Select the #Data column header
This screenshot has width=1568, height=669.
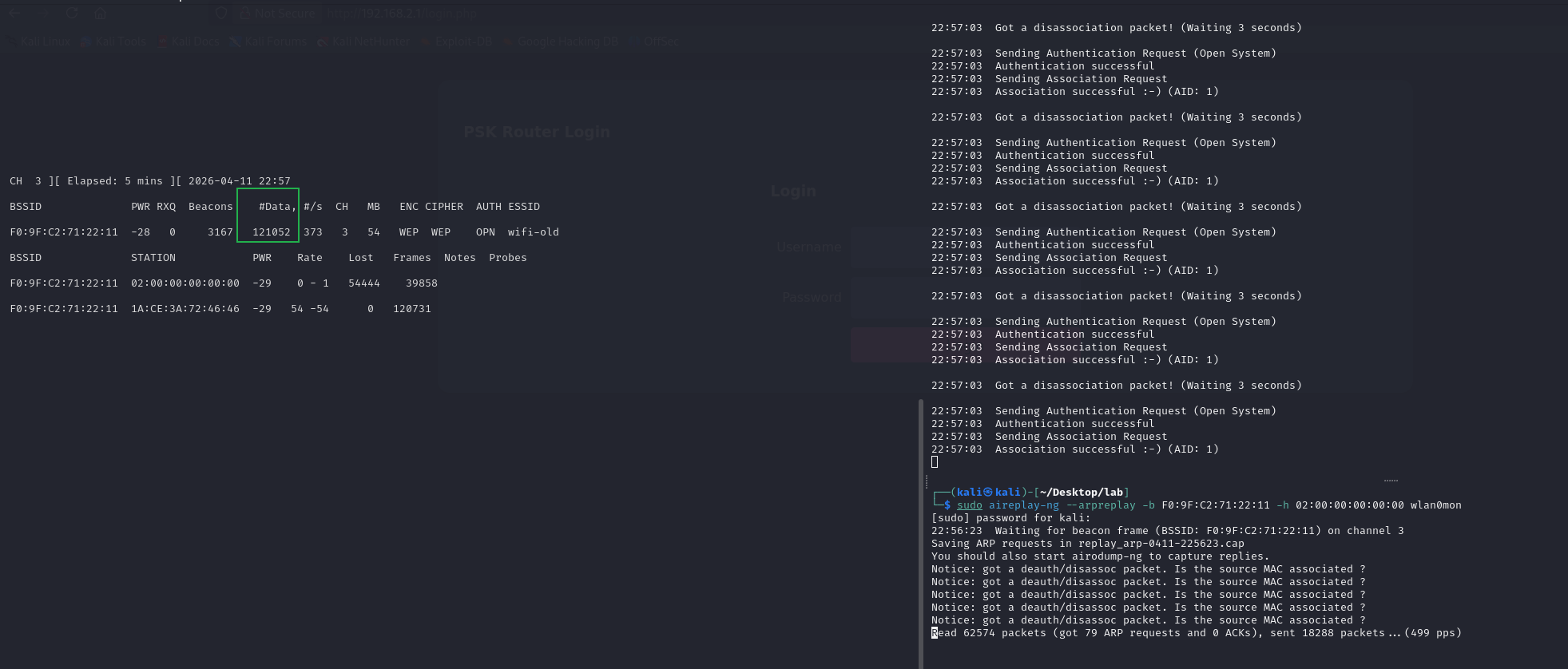click(x=277, y=207)
